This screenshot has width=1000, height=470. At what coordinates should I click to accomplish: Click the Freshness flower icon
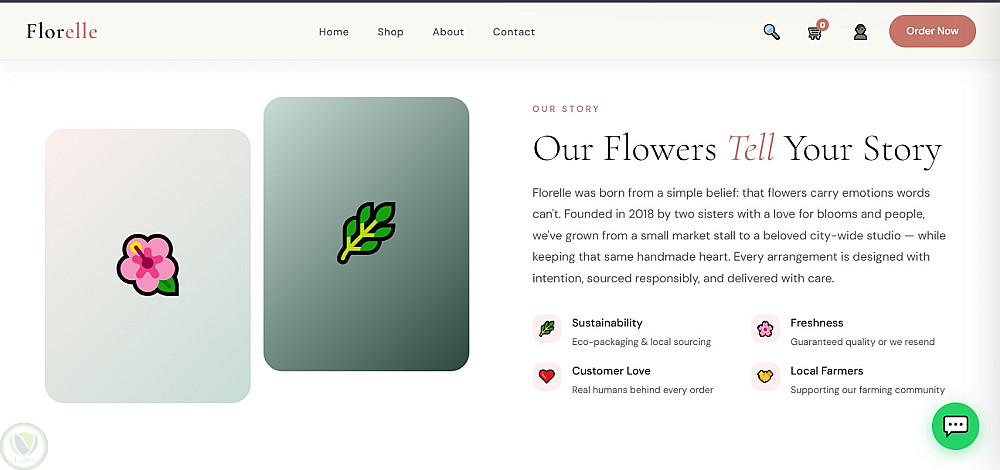765,329
